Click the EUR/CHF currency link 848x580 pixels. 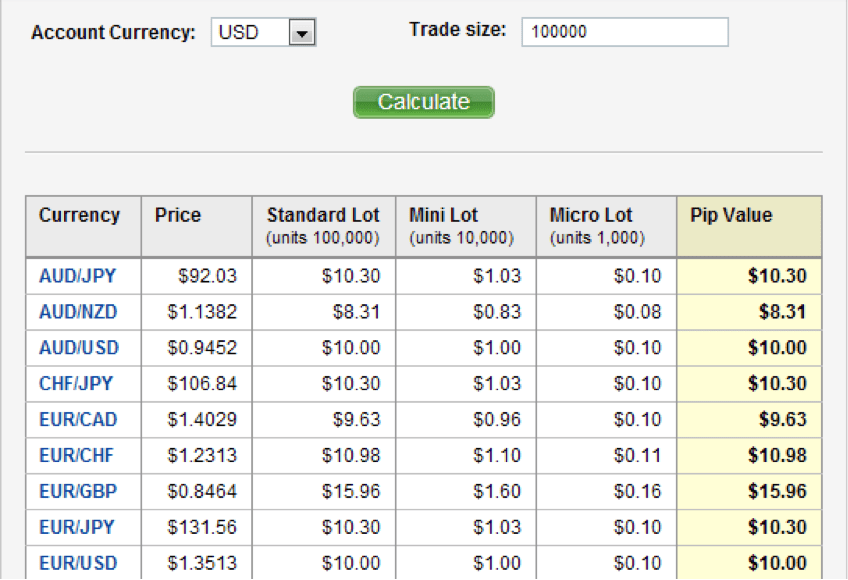[77, 456]
